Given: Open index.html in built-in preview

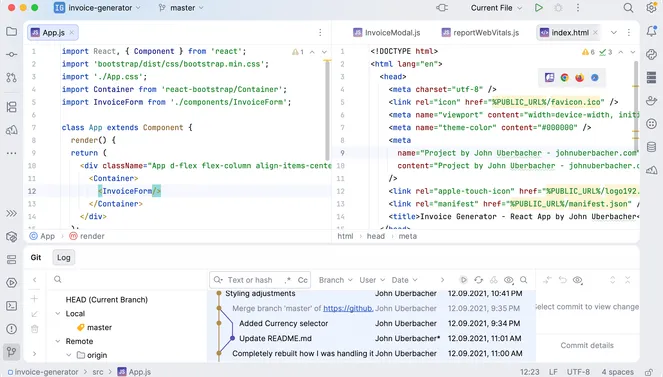Looking at the screenshot, I should (549, 77).
